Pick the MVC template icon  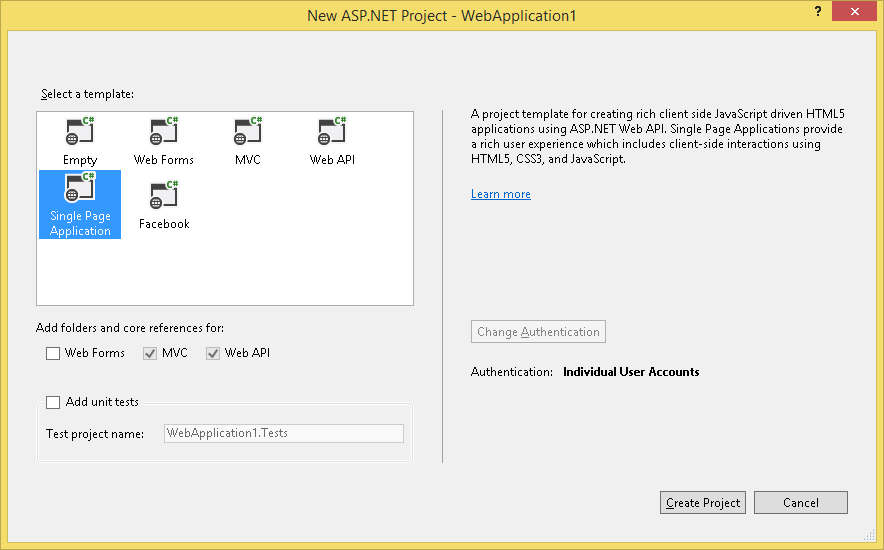pos(248,131)
